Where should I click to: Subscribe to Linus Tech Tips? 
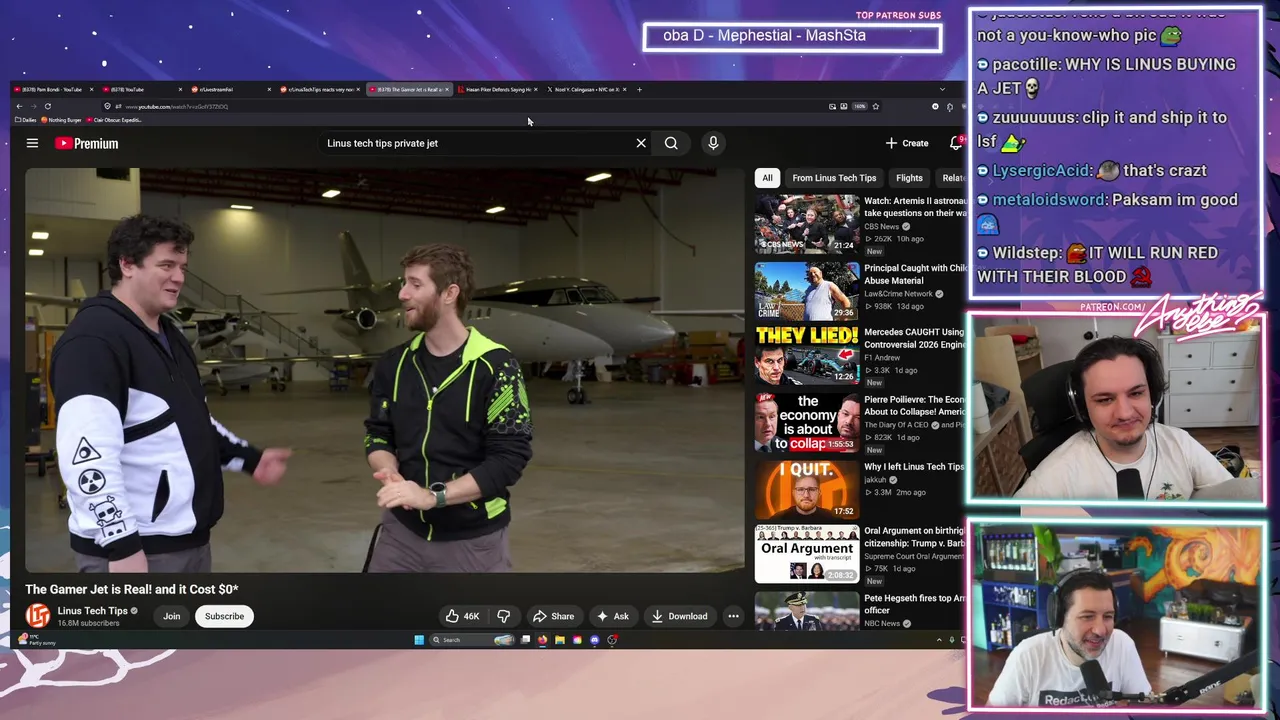coord(224,616)
